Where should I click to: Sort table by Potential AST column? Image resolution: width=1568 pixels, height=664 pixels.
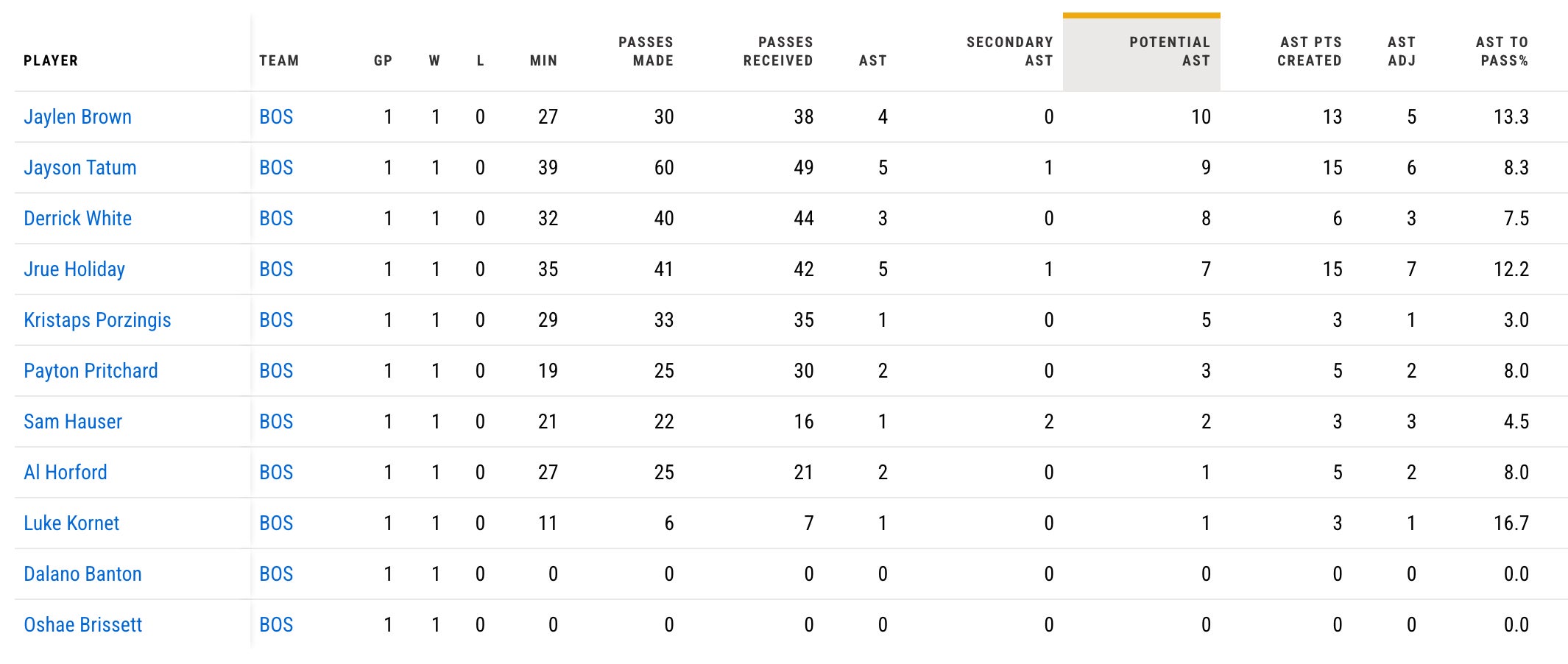tap(1169, 52)
